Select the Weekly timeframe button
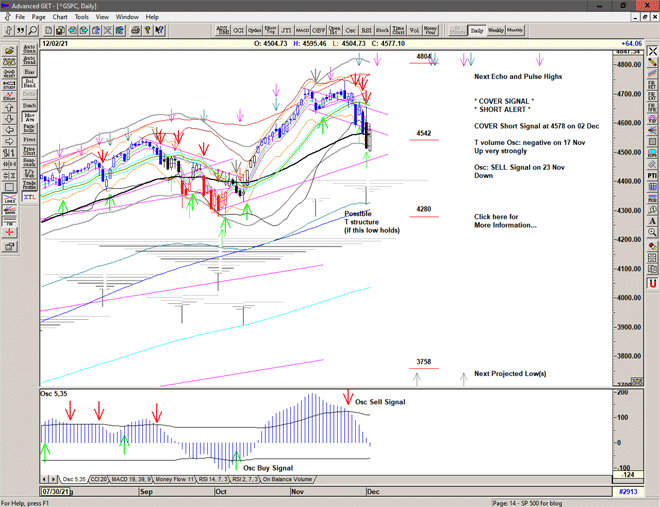This screenshot has height=507, width=660. [x=496, y=31]
